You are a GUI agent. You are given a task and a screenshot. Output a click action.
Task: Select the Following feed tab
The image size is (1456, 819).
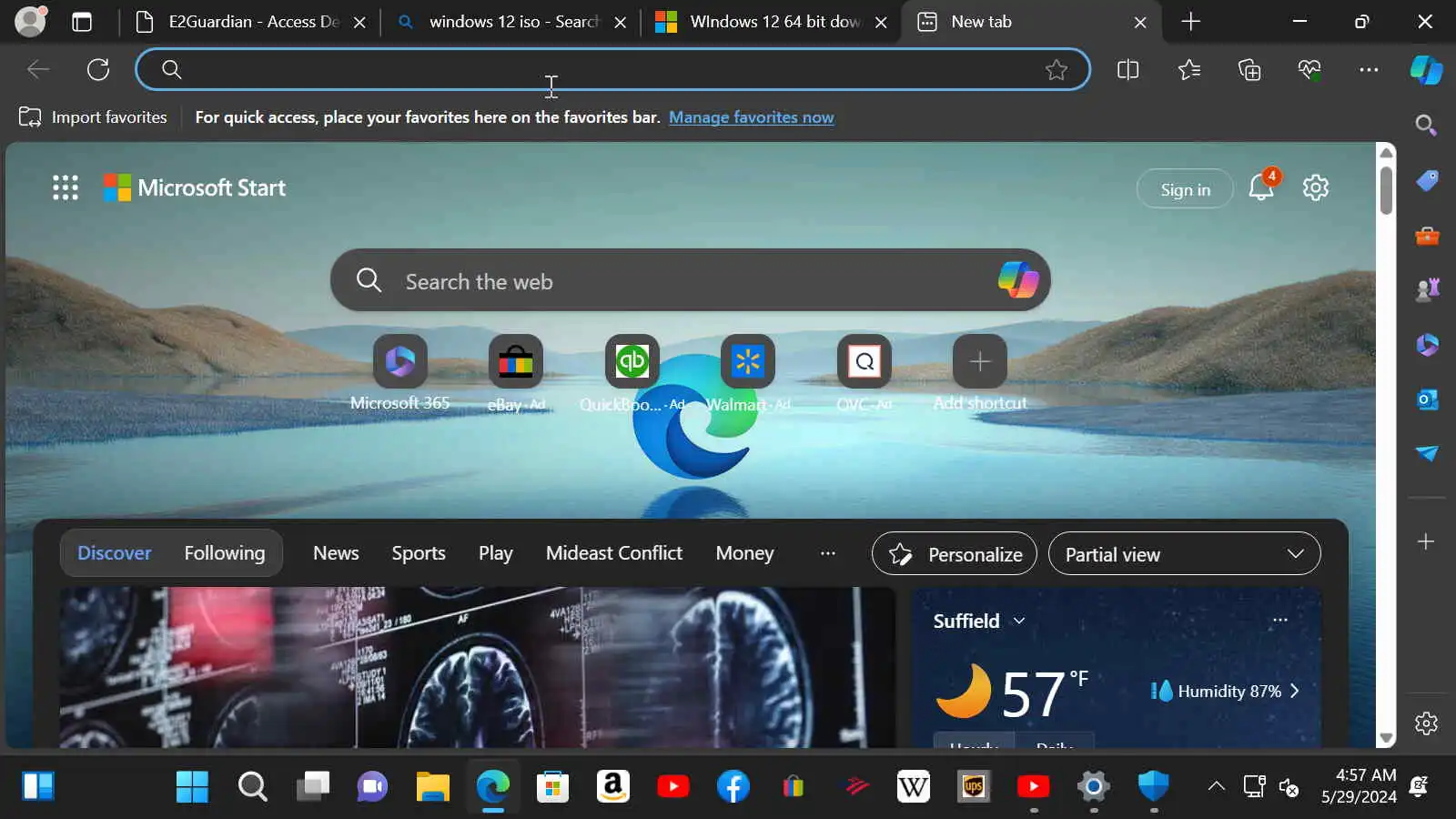(x=224, y=553)
